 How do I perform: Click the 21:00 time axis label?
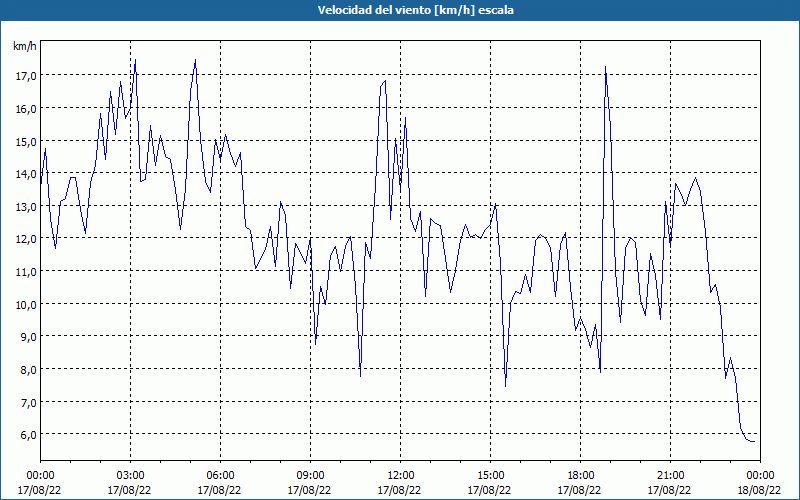coord(670,476)
